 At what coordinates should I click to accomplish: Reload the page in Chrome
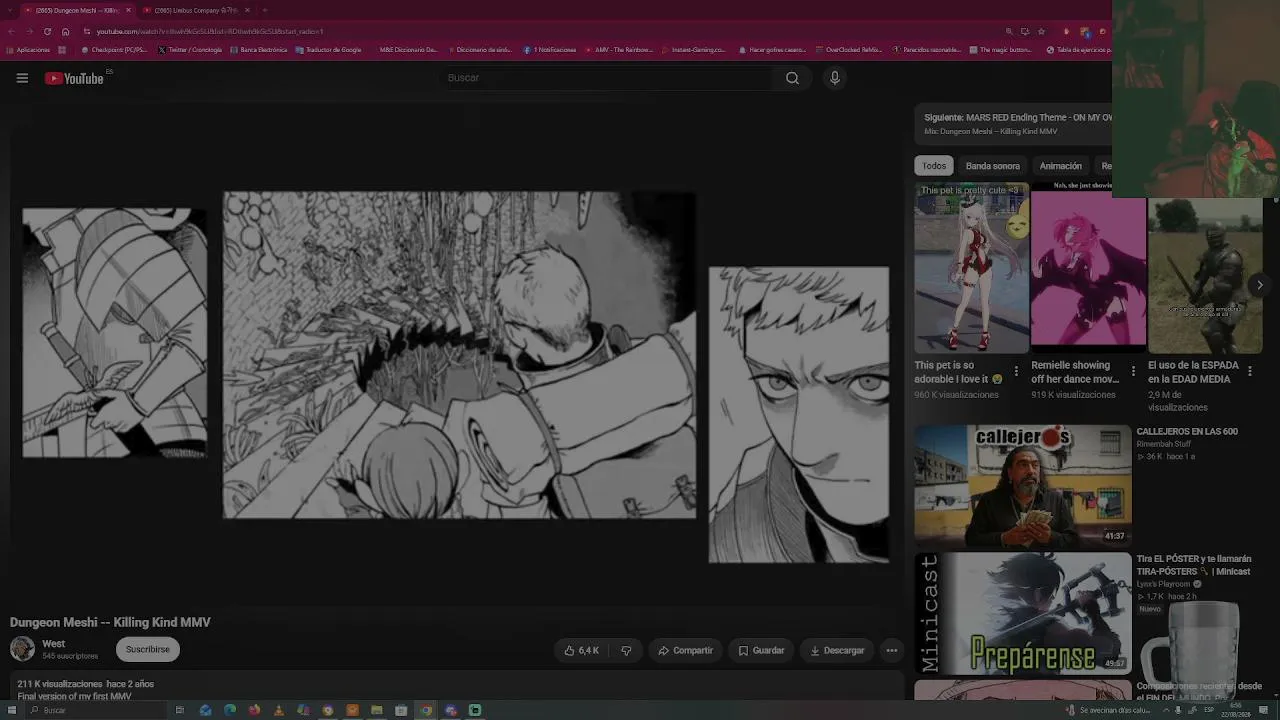click(47, 31)
